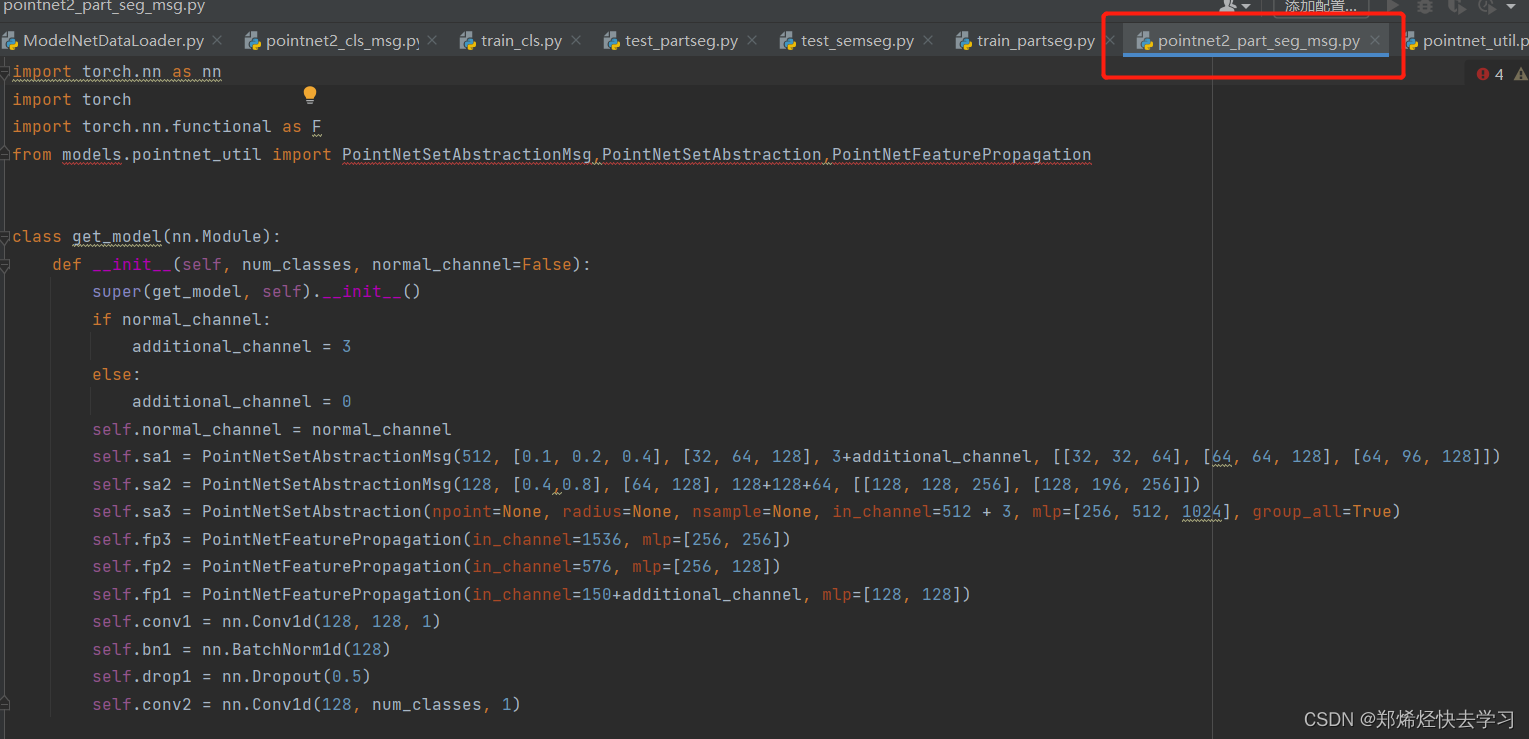The height and width of the screenshot is (739, 1529).
Task: Click the yellow lightbulb intention icon
Action: pos(310,95)
